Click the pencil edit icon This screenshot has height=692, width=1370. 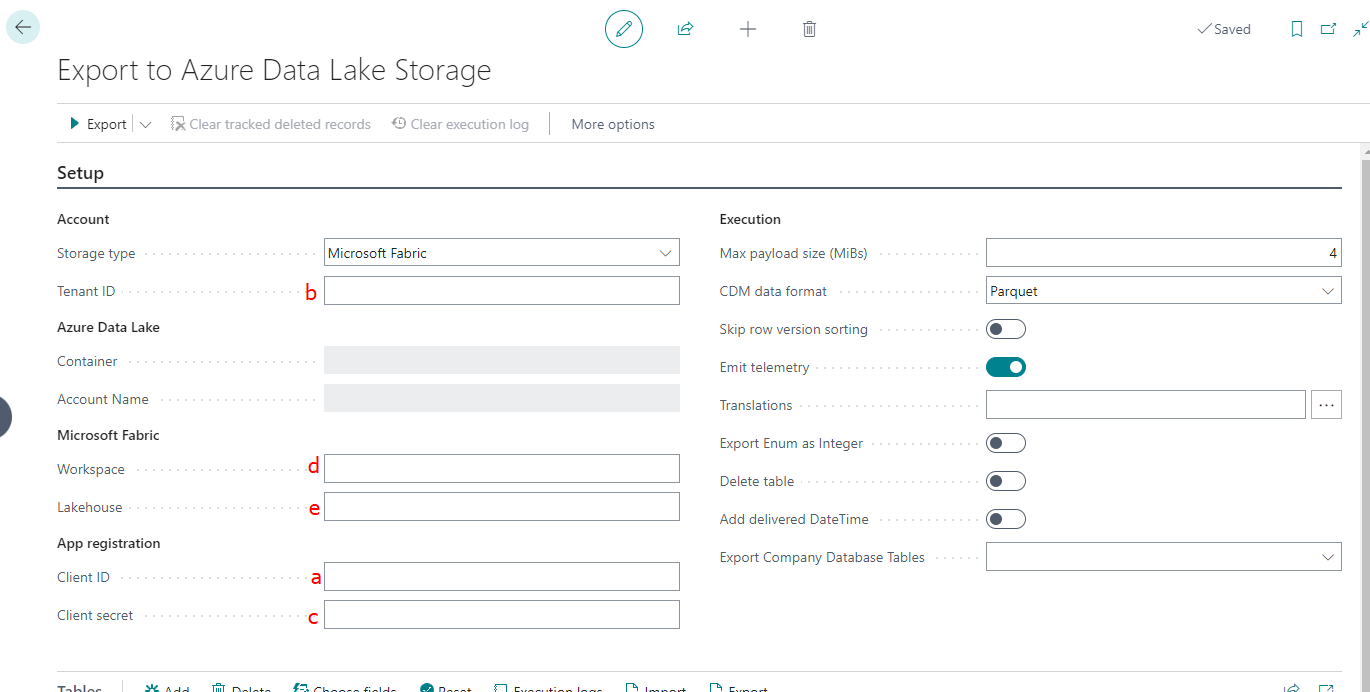(624, 29)
